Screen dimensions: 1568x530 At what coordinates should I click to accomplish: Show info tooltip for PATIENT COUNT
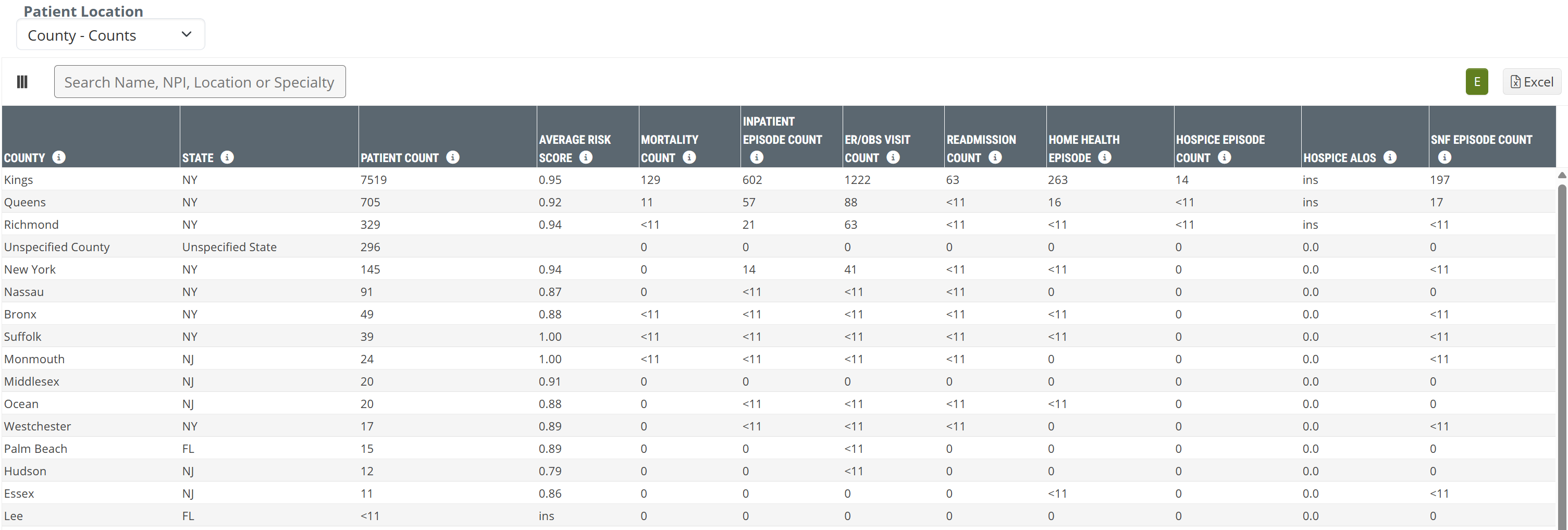[453, 157]
